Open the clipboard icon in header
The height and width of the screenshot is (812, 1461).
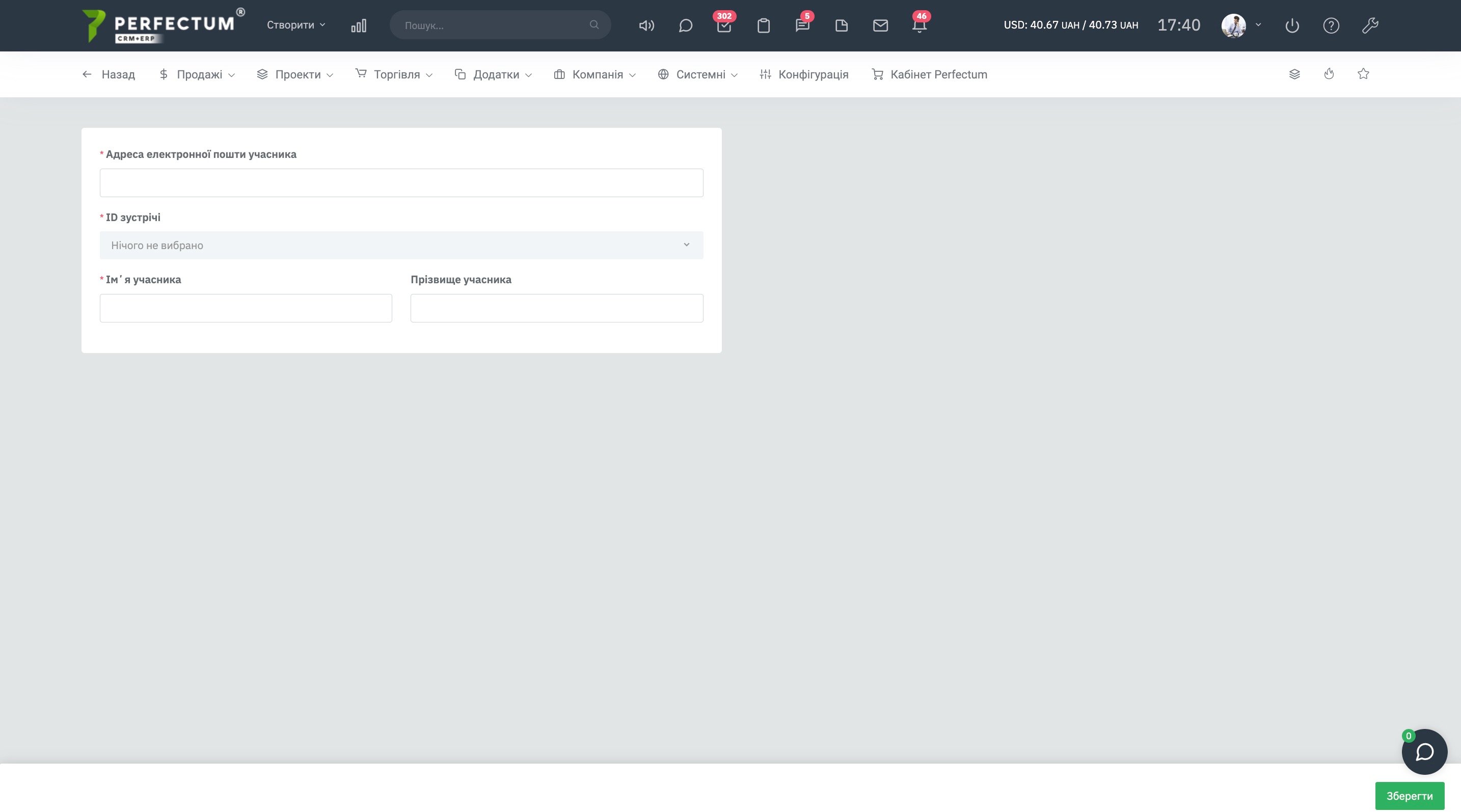764,25
